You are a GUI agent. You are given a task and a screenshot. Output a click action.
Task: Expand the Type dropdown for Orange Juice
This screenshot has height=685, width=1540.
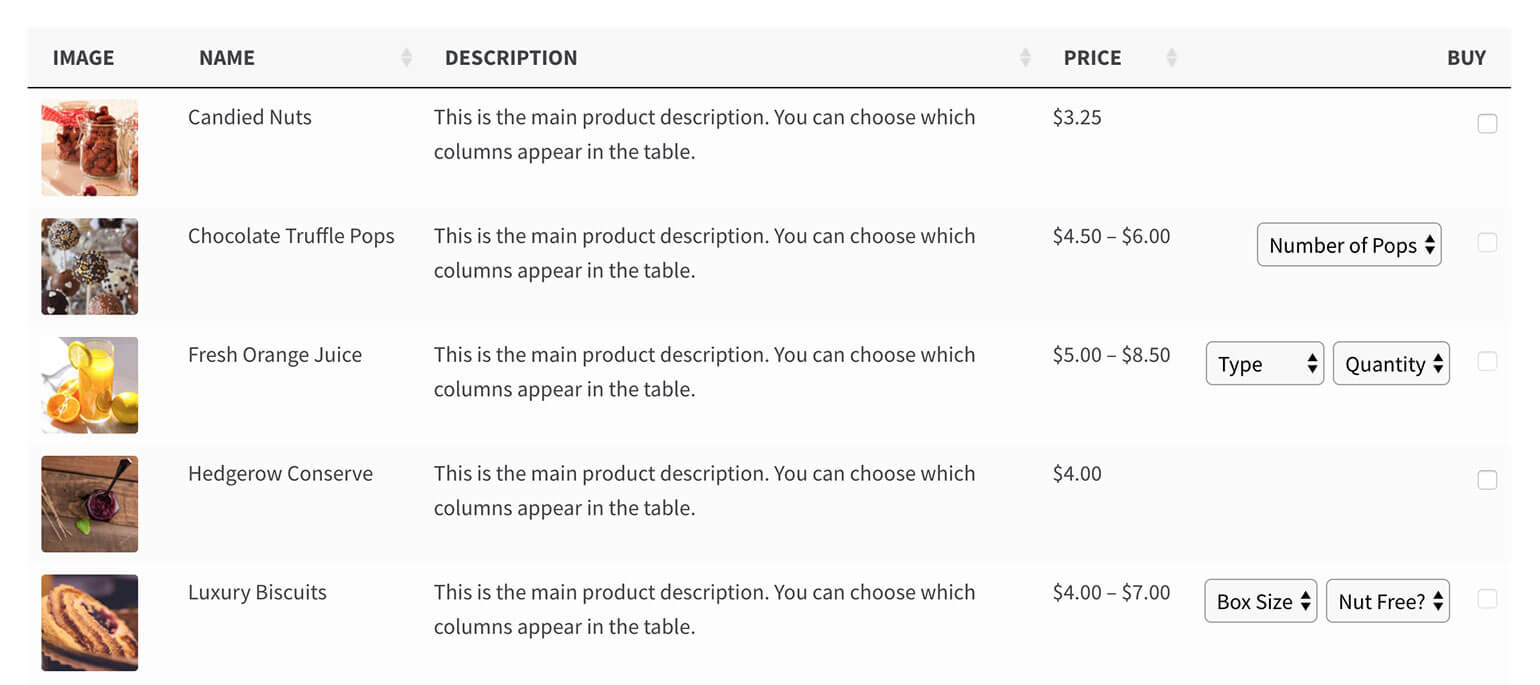[x=1264, y=364]
